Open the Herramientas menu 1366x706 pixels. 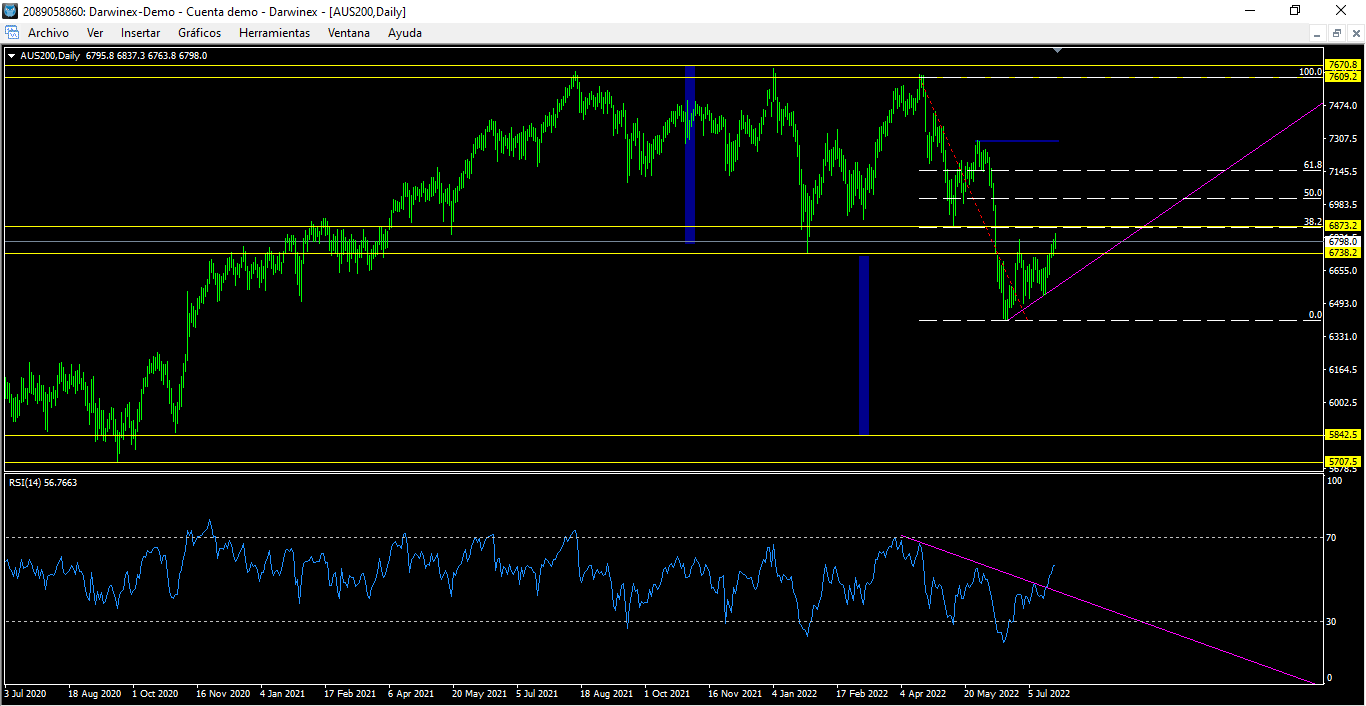(x=274, y=33)
